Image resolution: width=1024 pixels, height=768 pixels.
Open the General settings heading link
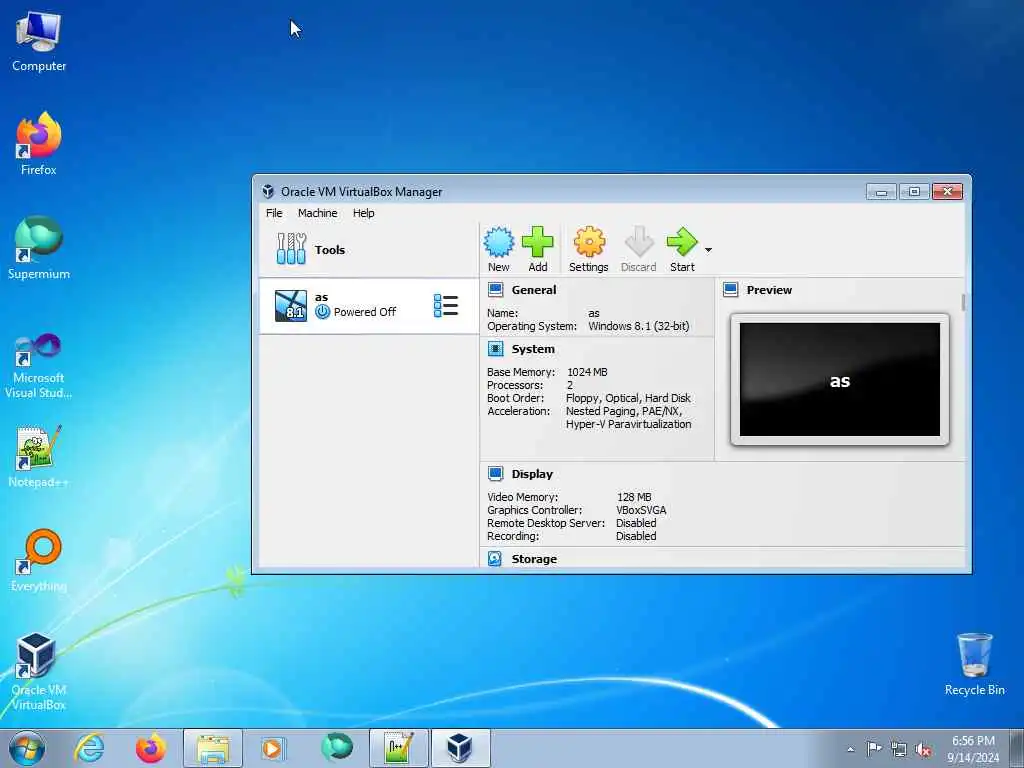tap(534, 290)
